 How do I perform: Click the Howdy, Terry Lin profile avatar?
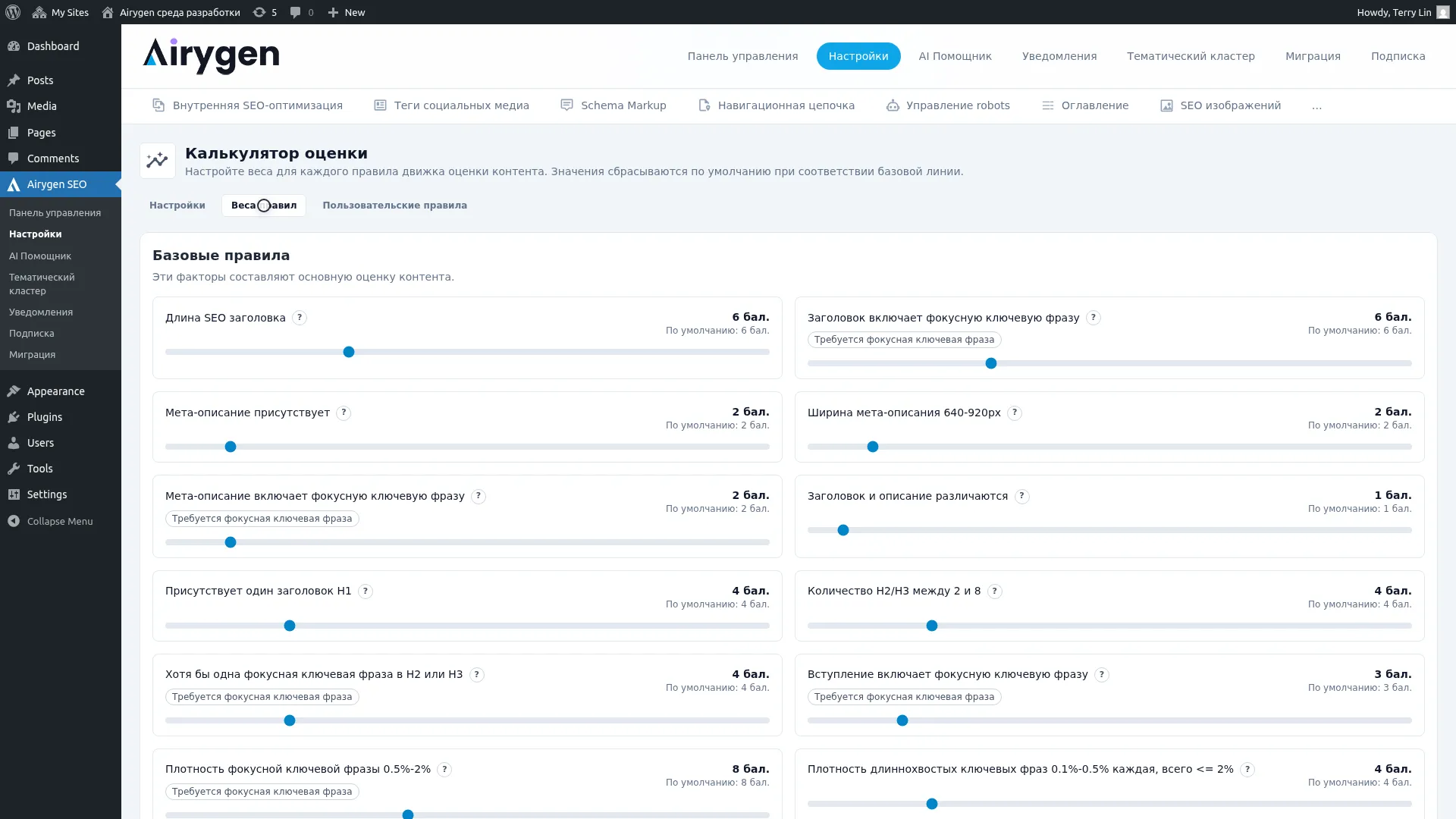click(x=1442, y=12)
